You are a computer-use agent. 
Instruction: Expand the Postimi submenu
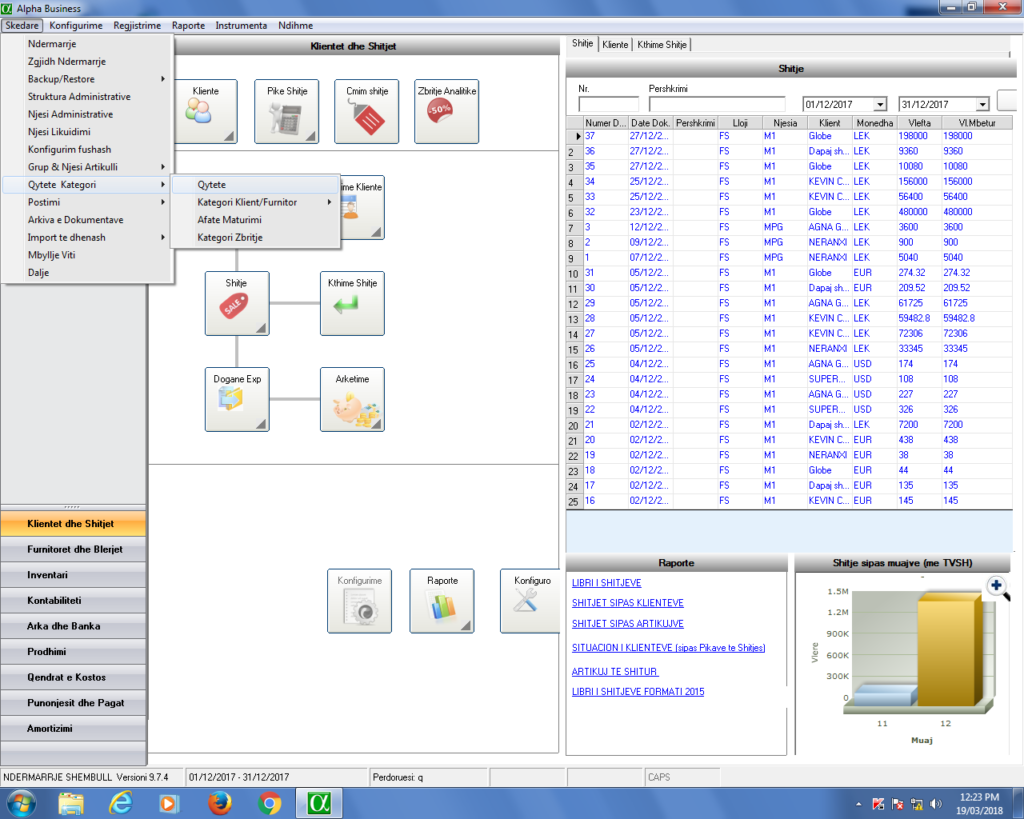88,202
